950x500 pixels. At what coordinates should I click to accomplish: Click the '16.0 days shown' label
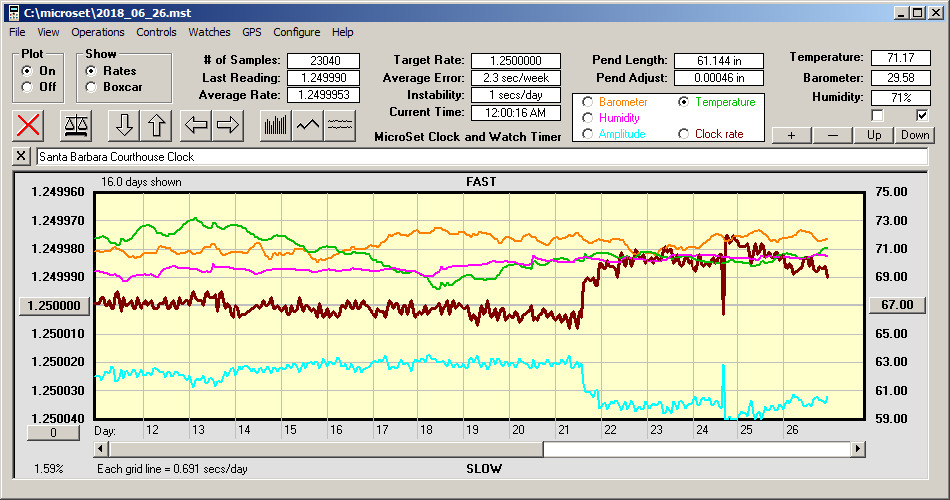[141, 182]
